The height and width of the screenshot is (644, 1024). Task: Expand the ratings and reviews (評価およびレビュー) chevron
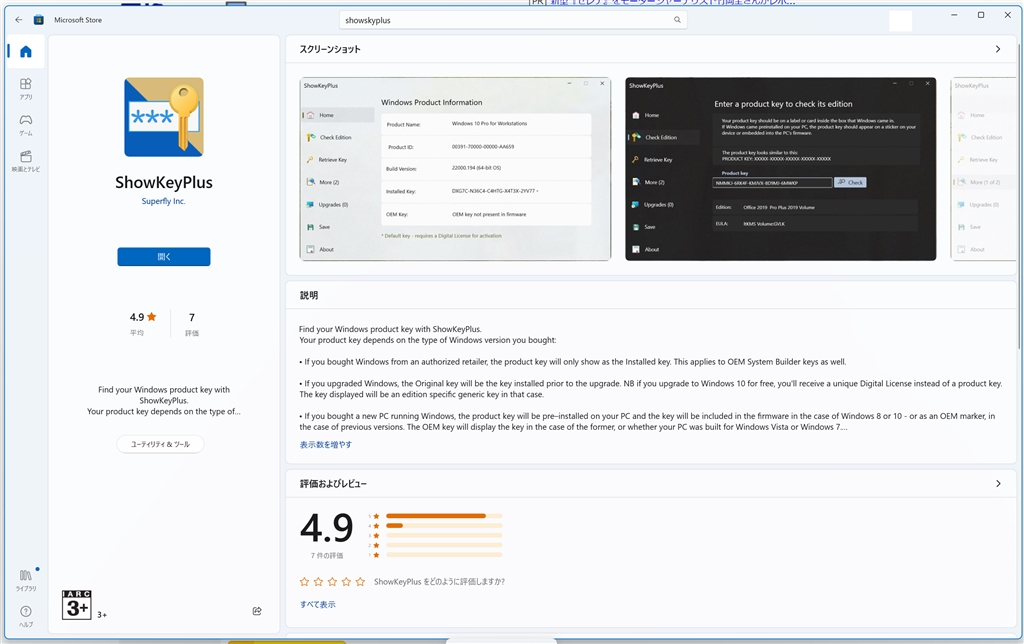(x=998, y=483)
